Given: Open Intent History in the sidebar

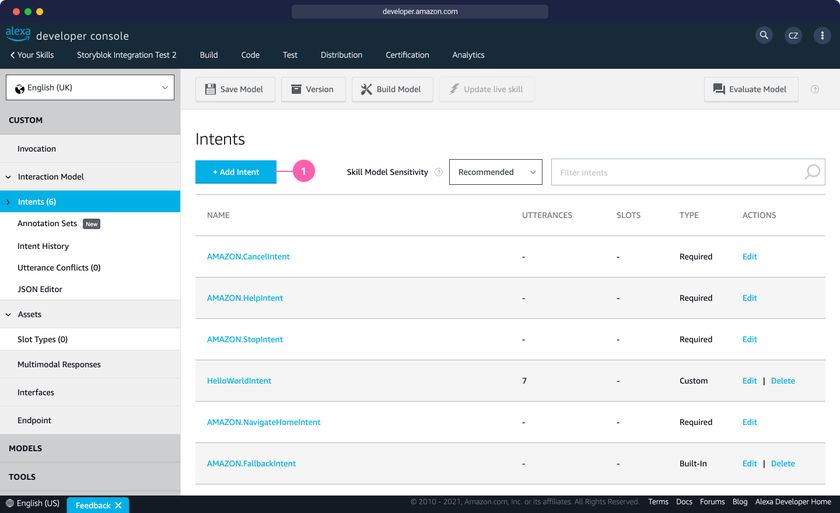Looking at the screenshot, I should (43, 246).
